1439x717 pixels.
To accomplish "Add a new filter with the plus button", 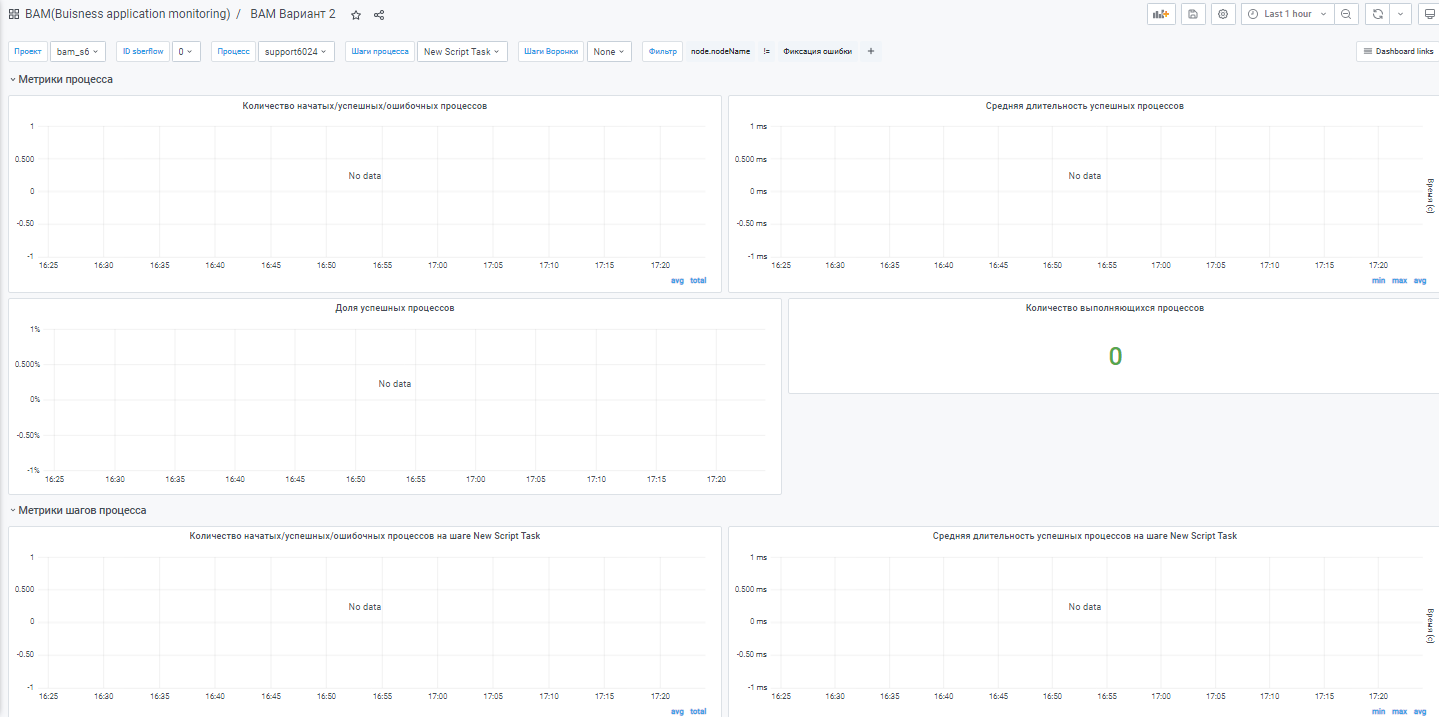I will [871, 51].
